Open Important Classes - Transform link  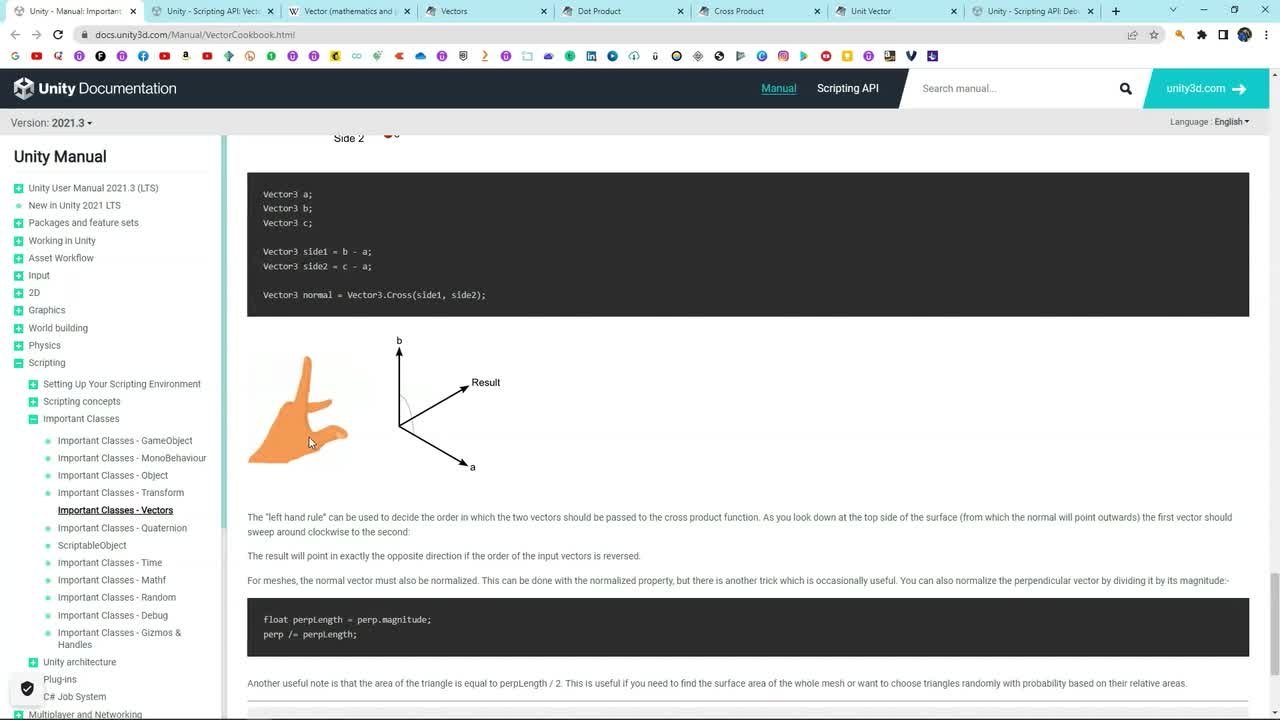(x=121, y=493)
